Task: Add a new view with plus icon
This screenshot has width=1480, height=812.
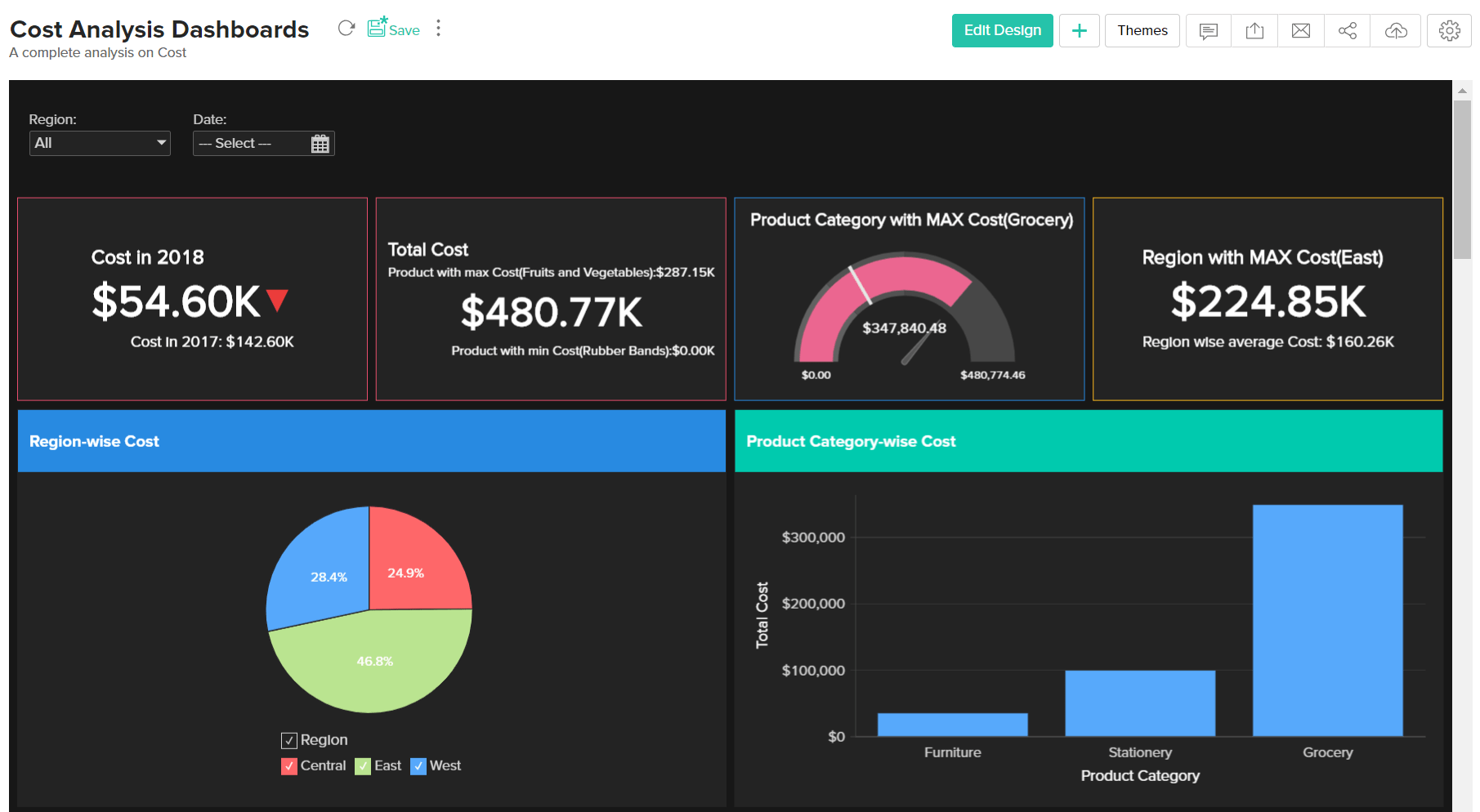Action: (1080, 30)
